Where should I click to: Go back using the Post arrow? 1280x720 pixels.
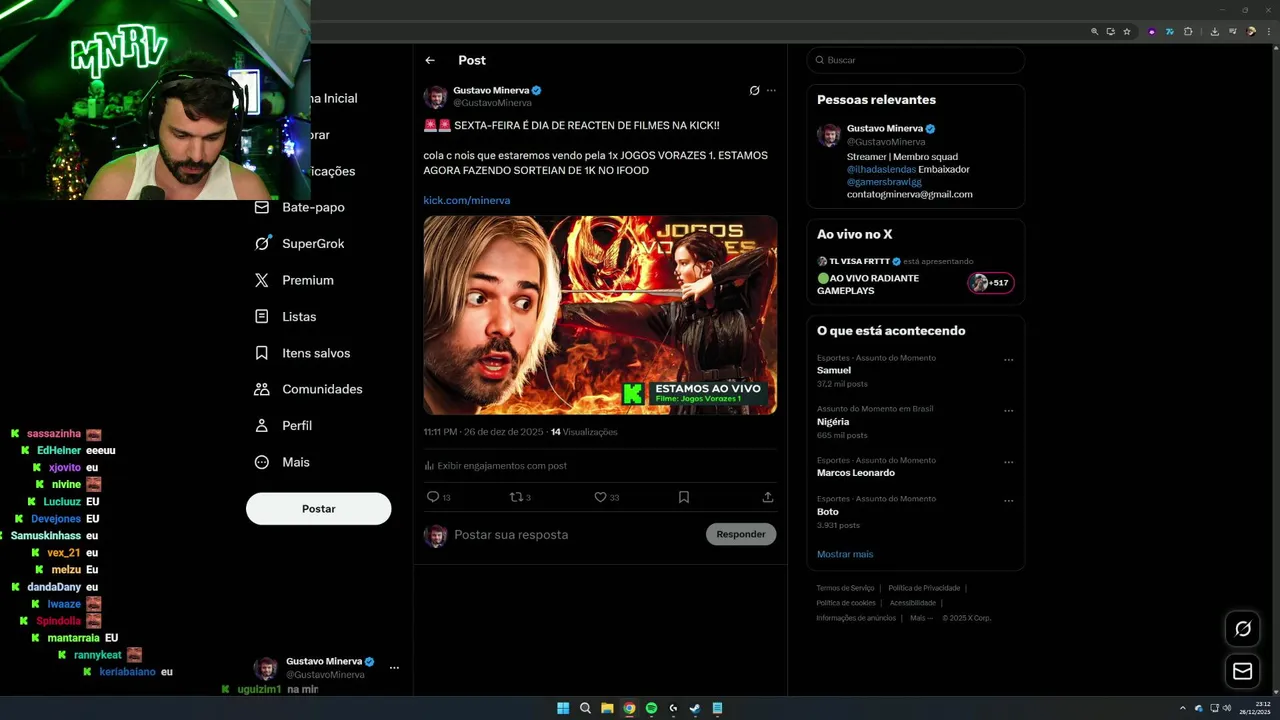430,60
